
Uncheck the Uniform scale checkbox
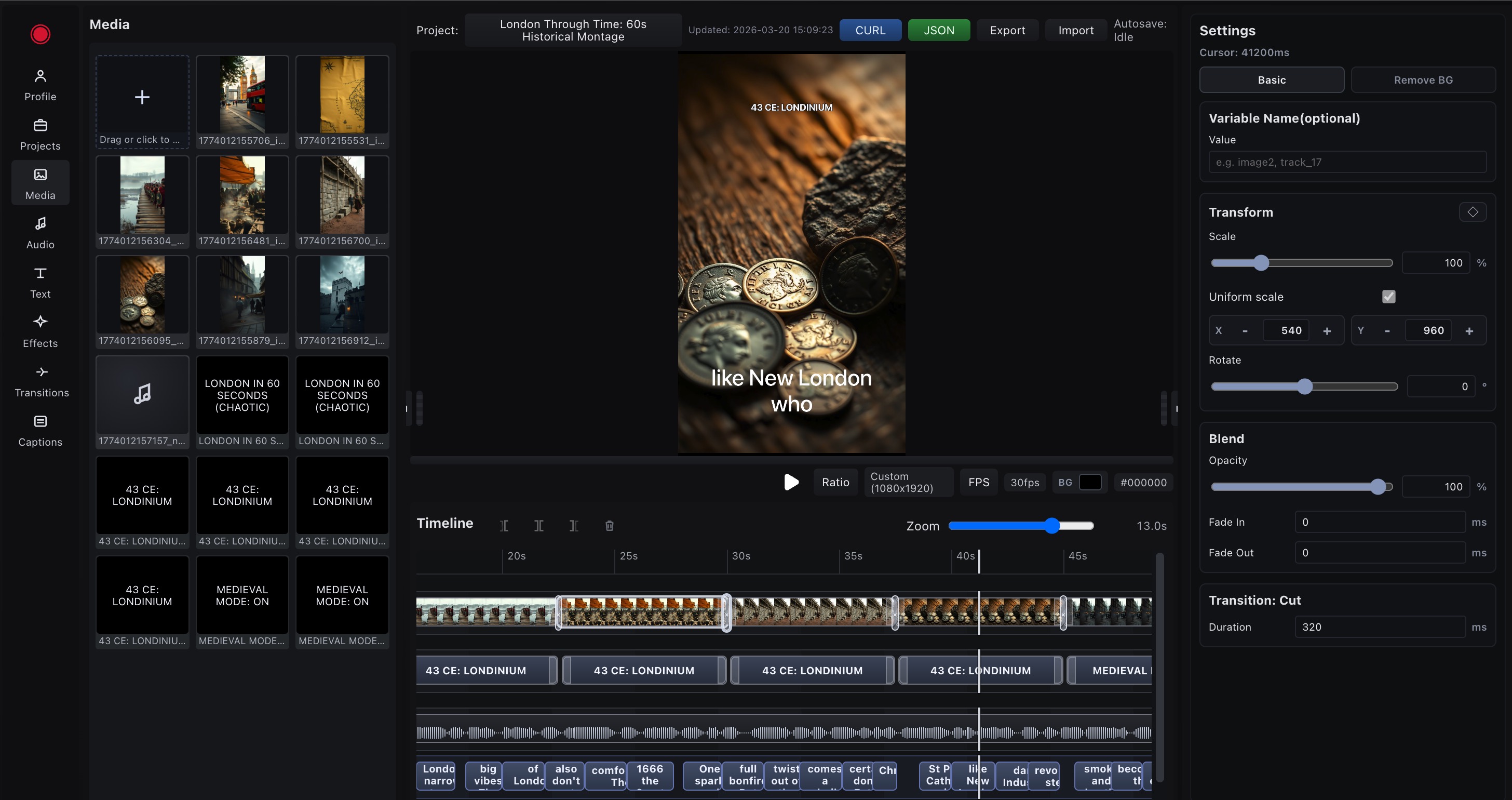point(1388,297)
